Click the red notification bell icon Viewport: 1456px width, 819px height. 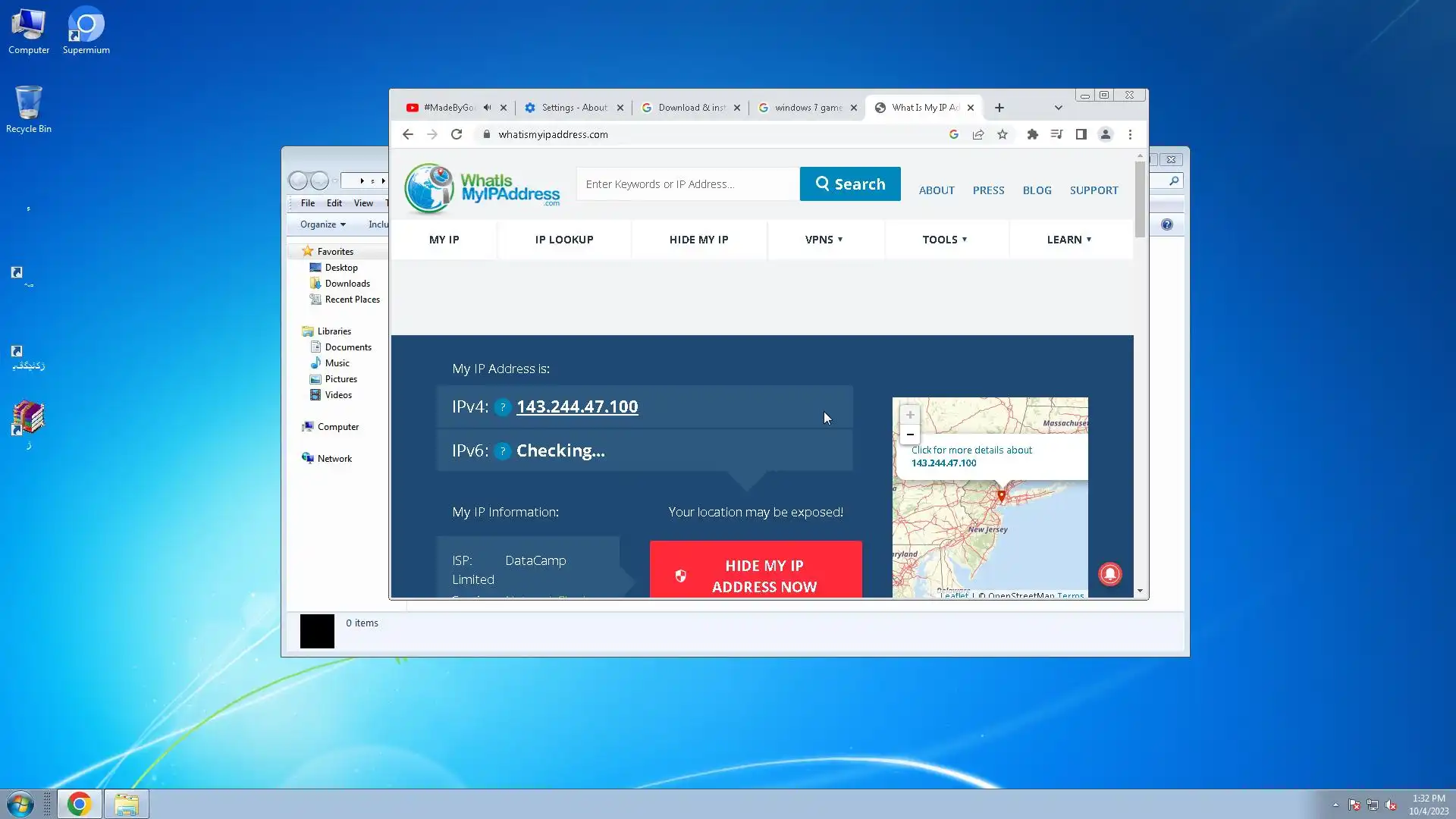coord(1109,574)
